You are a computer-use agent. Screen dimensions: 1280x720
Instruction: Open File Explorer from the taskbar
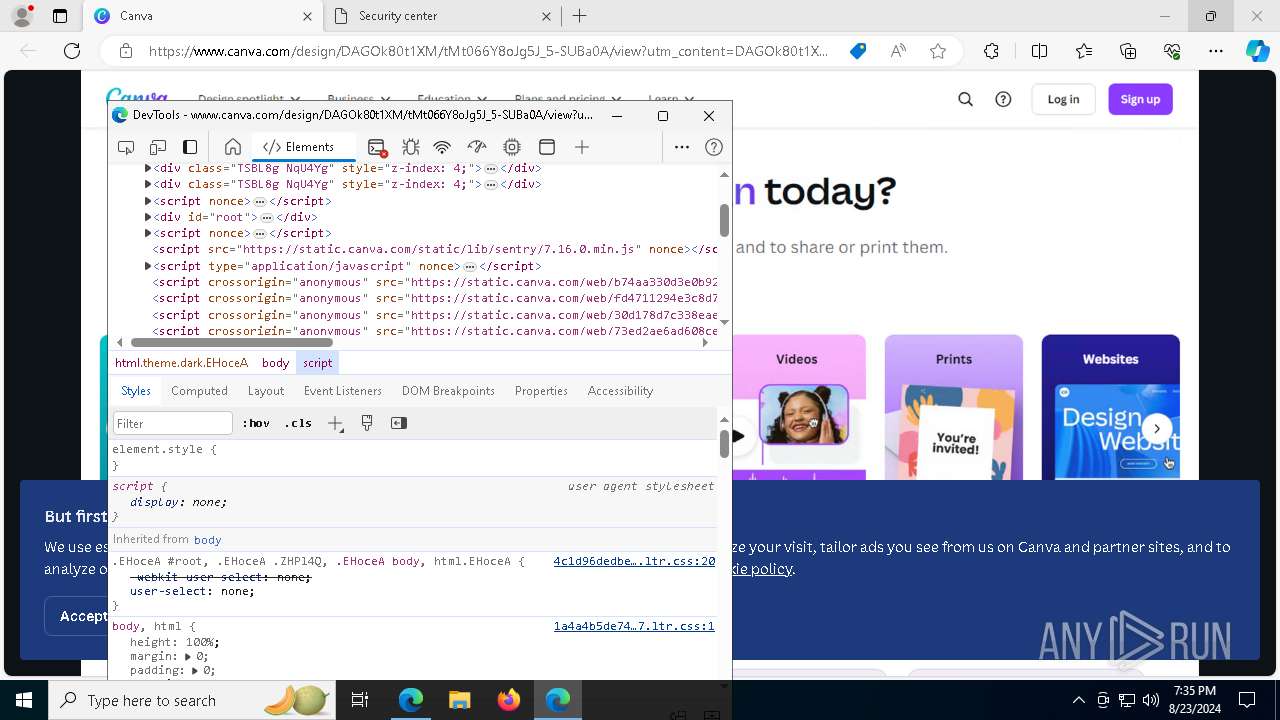pyautogui.click(x=459, y=700)
